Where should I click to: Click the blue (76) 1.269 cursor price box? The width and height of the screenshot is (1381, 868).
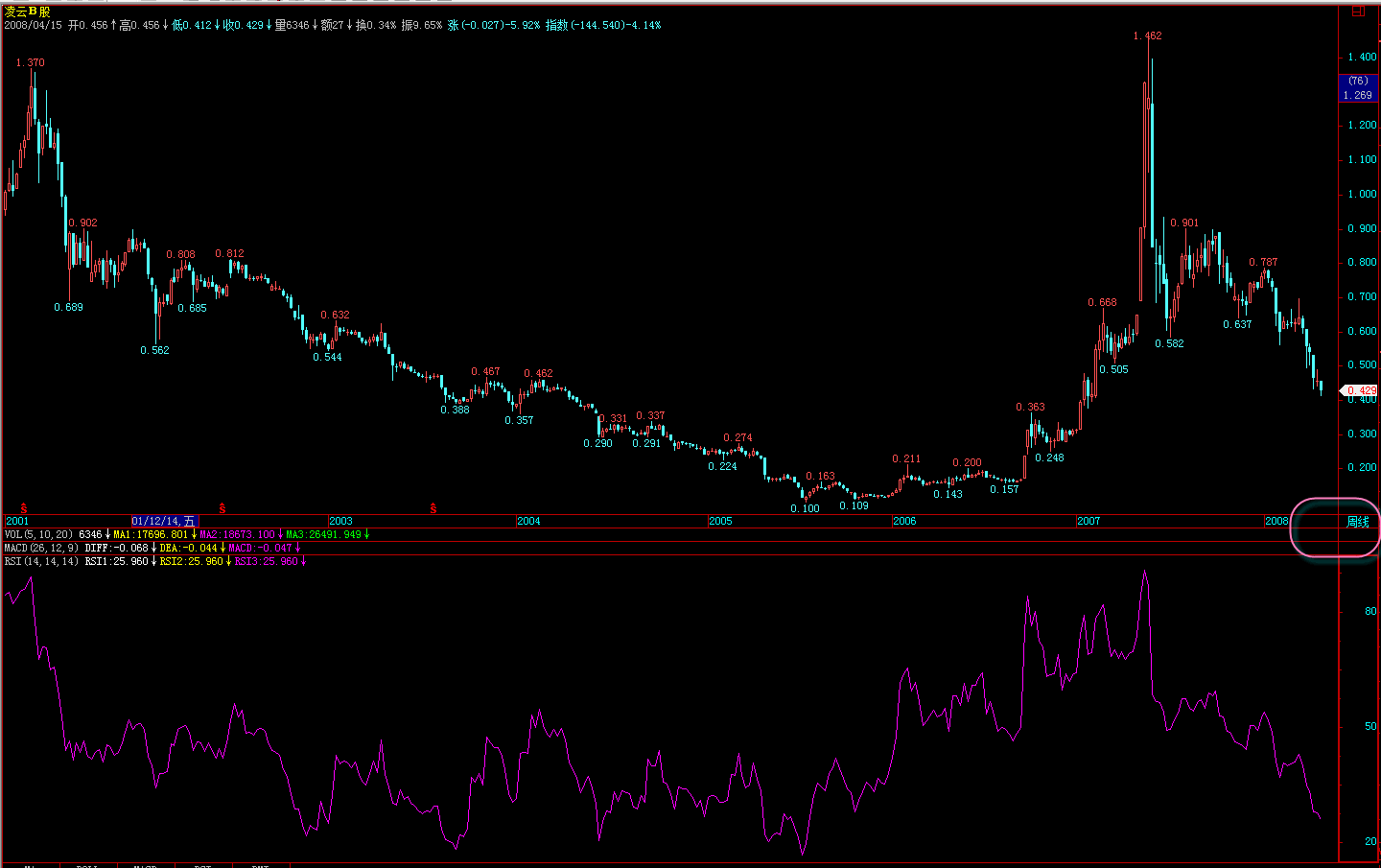(x=1358, y=88)
